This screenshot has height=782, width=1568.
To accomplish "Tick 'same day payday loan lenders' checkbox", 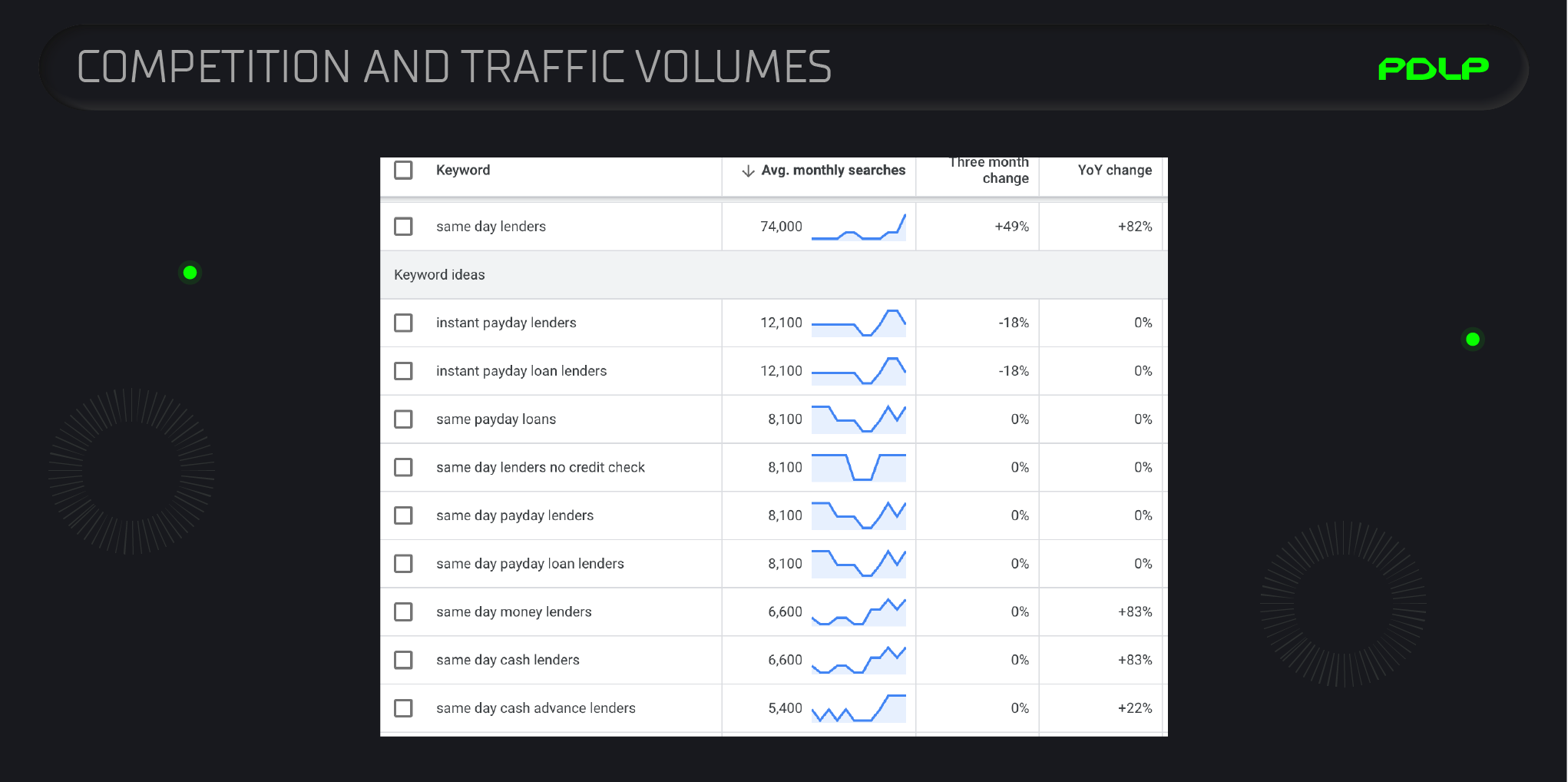I will [403, 564].
